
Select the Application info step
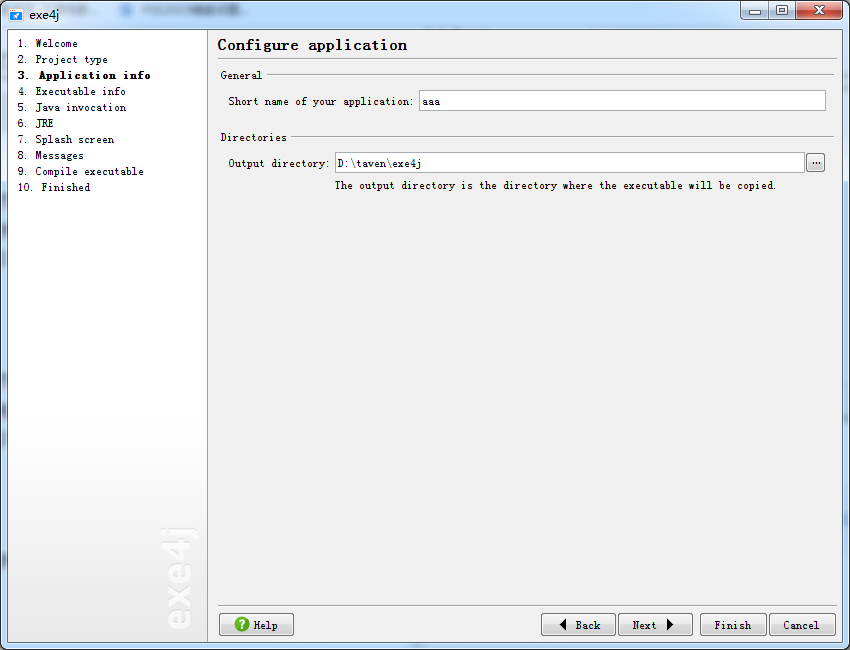coord(94,75)
